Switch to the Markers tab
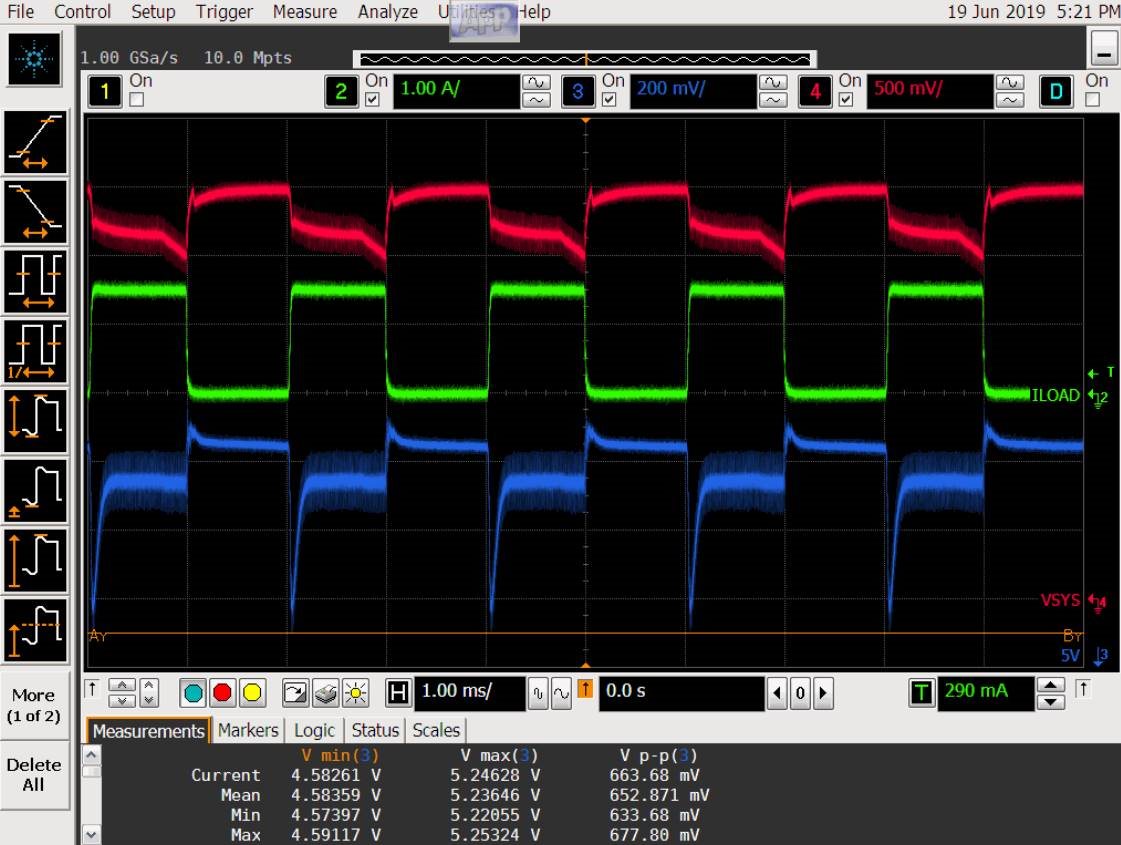 pyautogui.click(x=247, y=730)
